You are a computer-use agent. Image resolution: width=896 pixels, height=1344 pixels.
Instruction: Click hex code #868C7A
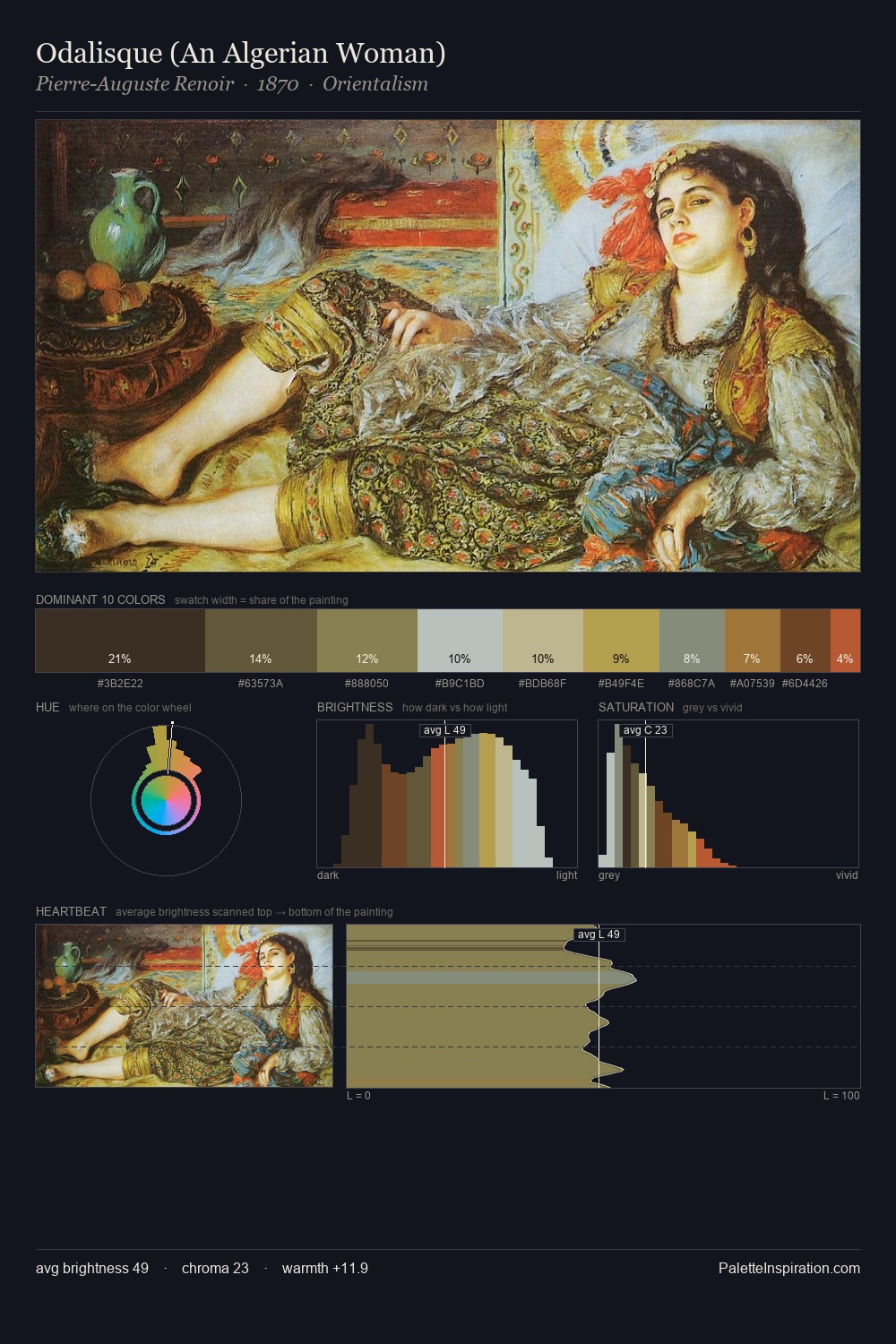click(x=692, y=684)
